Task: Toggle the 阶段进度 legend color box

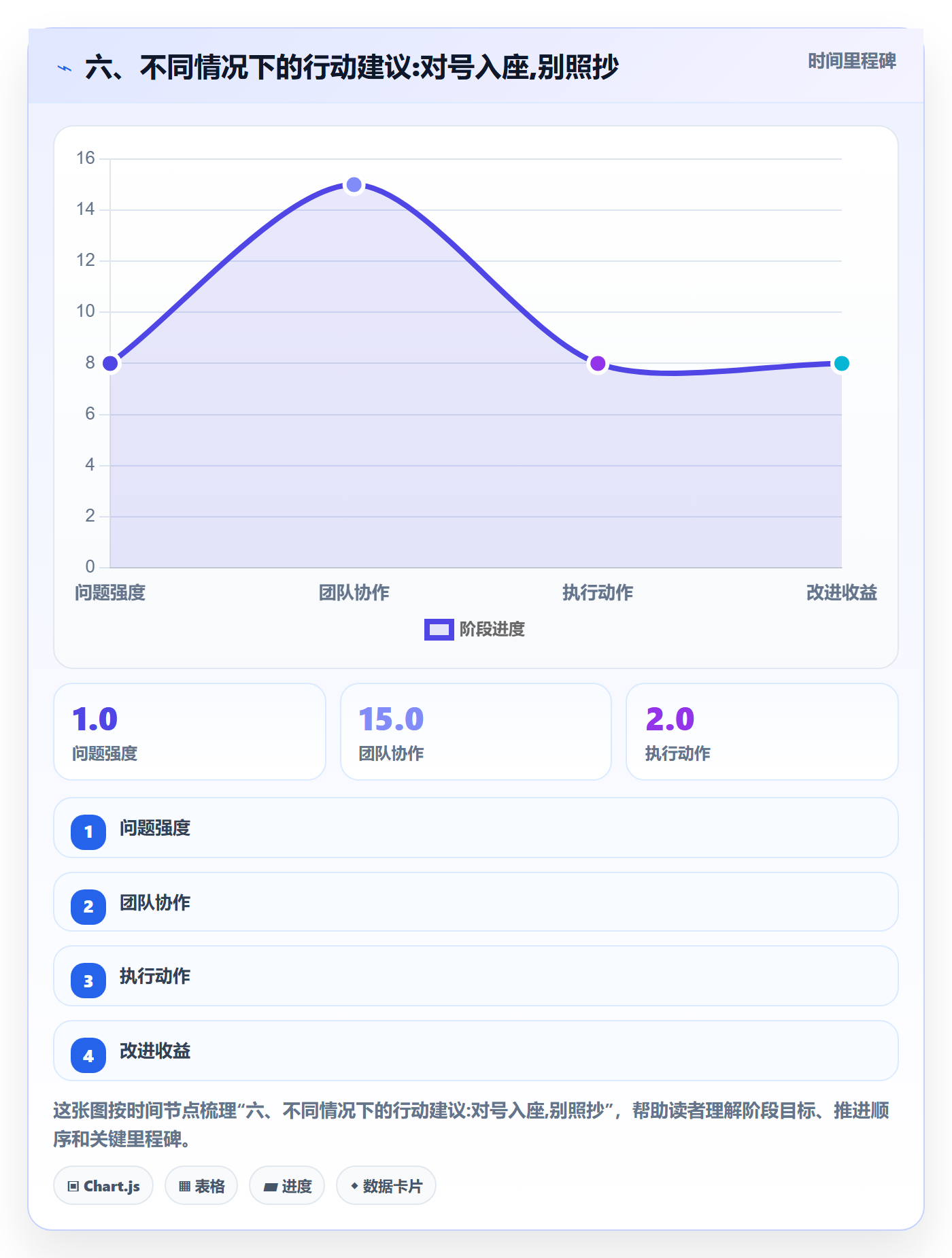Action: pos(439,630)
